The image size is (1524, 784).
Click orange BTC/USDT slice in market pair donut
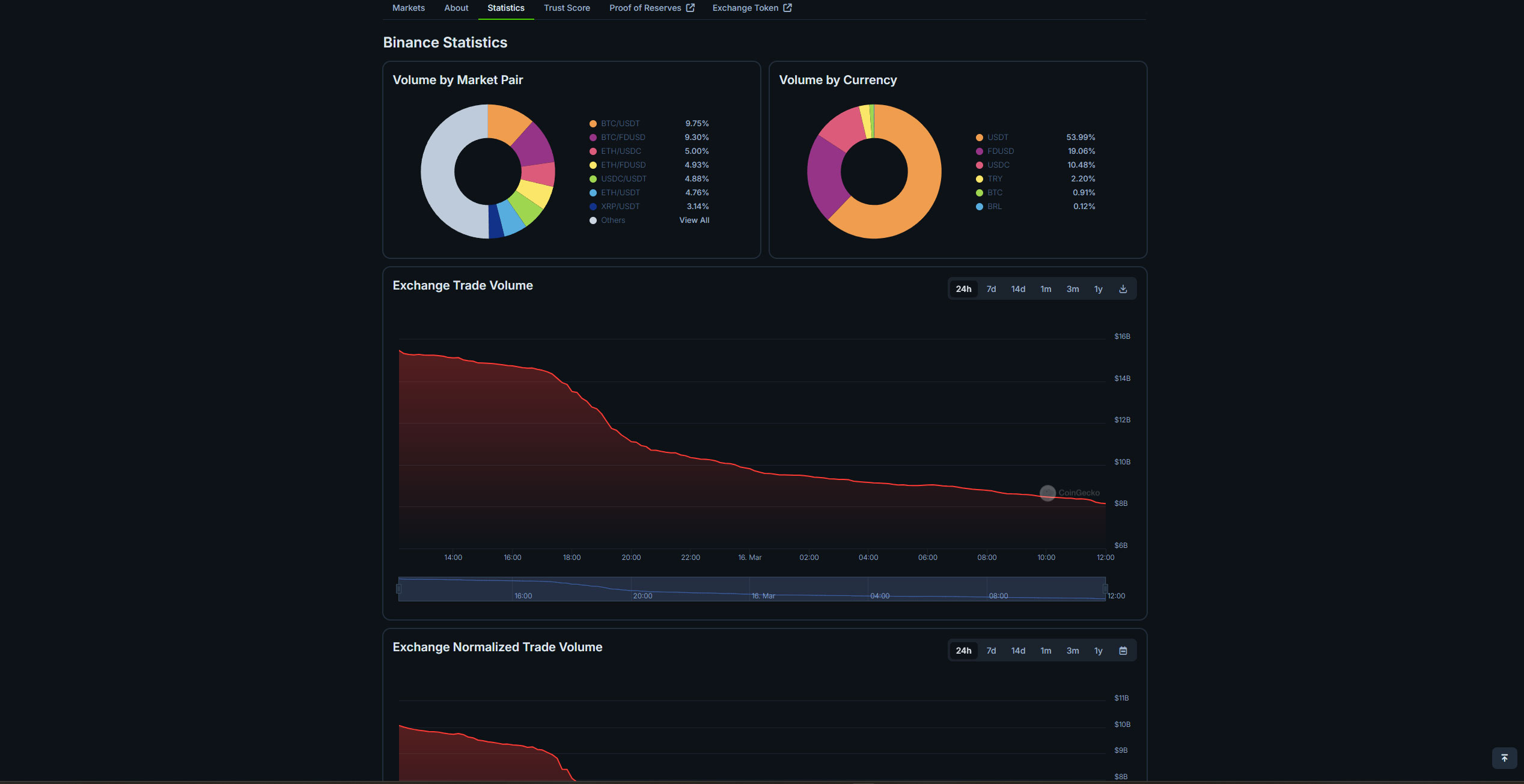(x=507, y=123)
